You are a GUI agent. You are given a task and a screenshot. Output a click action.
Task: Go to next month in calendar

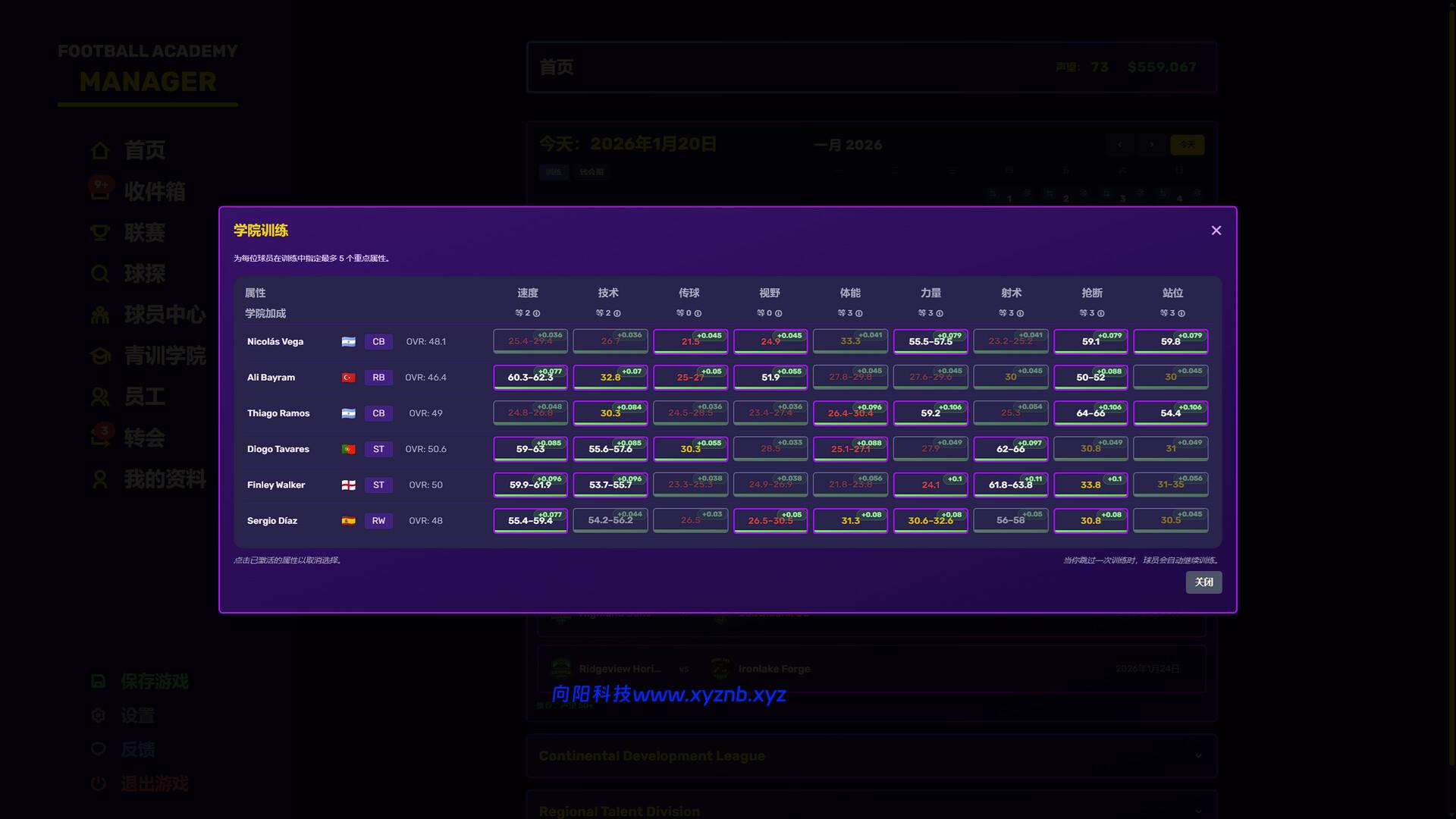point(1151,145)
